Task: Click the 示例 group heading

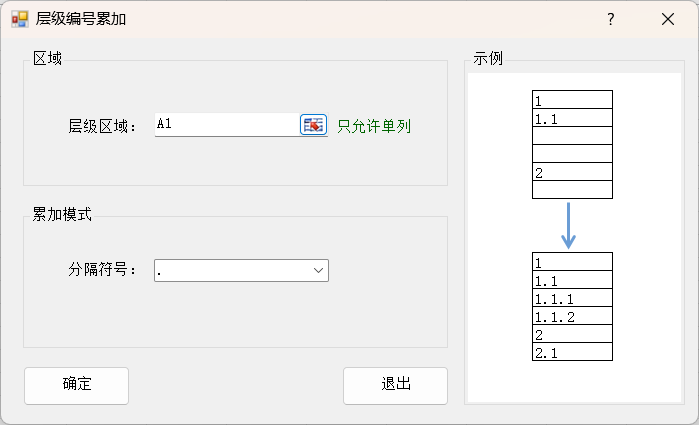Action: point(488,58)
